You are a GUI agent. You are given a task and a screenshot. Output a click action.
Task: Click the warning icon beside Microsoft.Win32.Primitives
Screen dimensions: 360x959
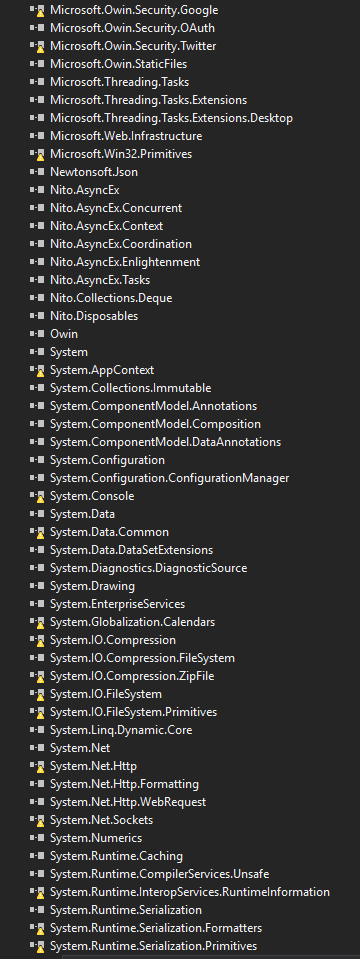click(x=37, y=154)
